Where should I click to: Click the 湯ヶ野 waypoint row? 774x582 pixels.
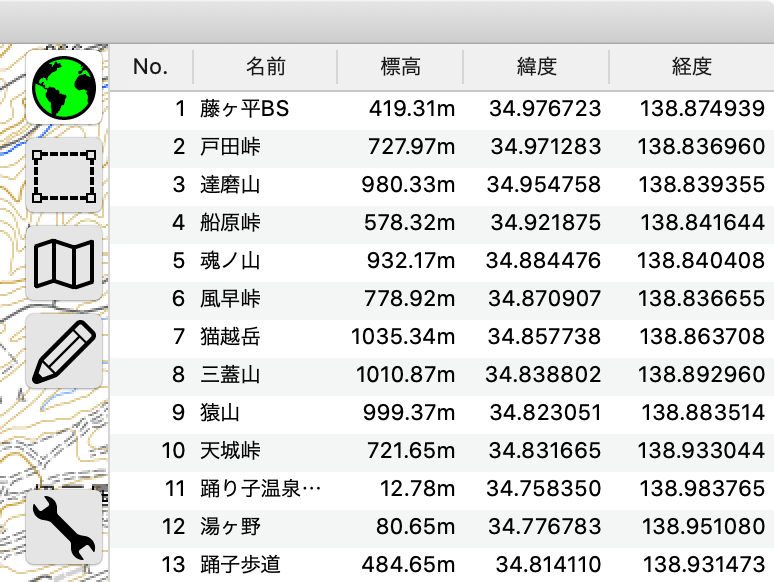(x=442, y=527)
